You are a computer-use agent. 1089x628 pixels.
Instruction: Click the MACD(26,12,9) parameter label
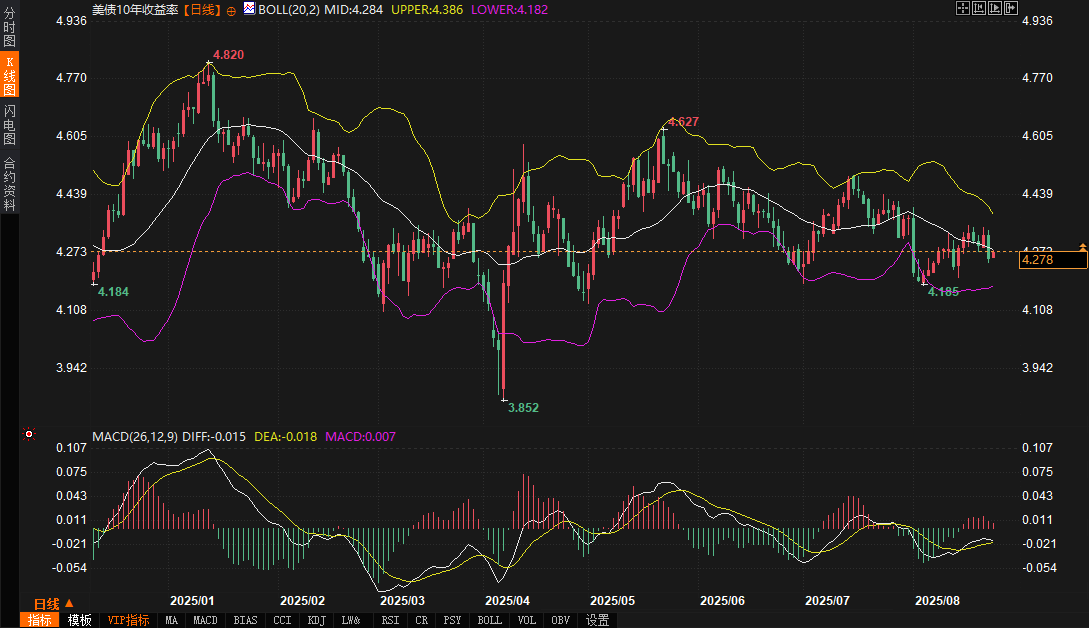[135, 437]
